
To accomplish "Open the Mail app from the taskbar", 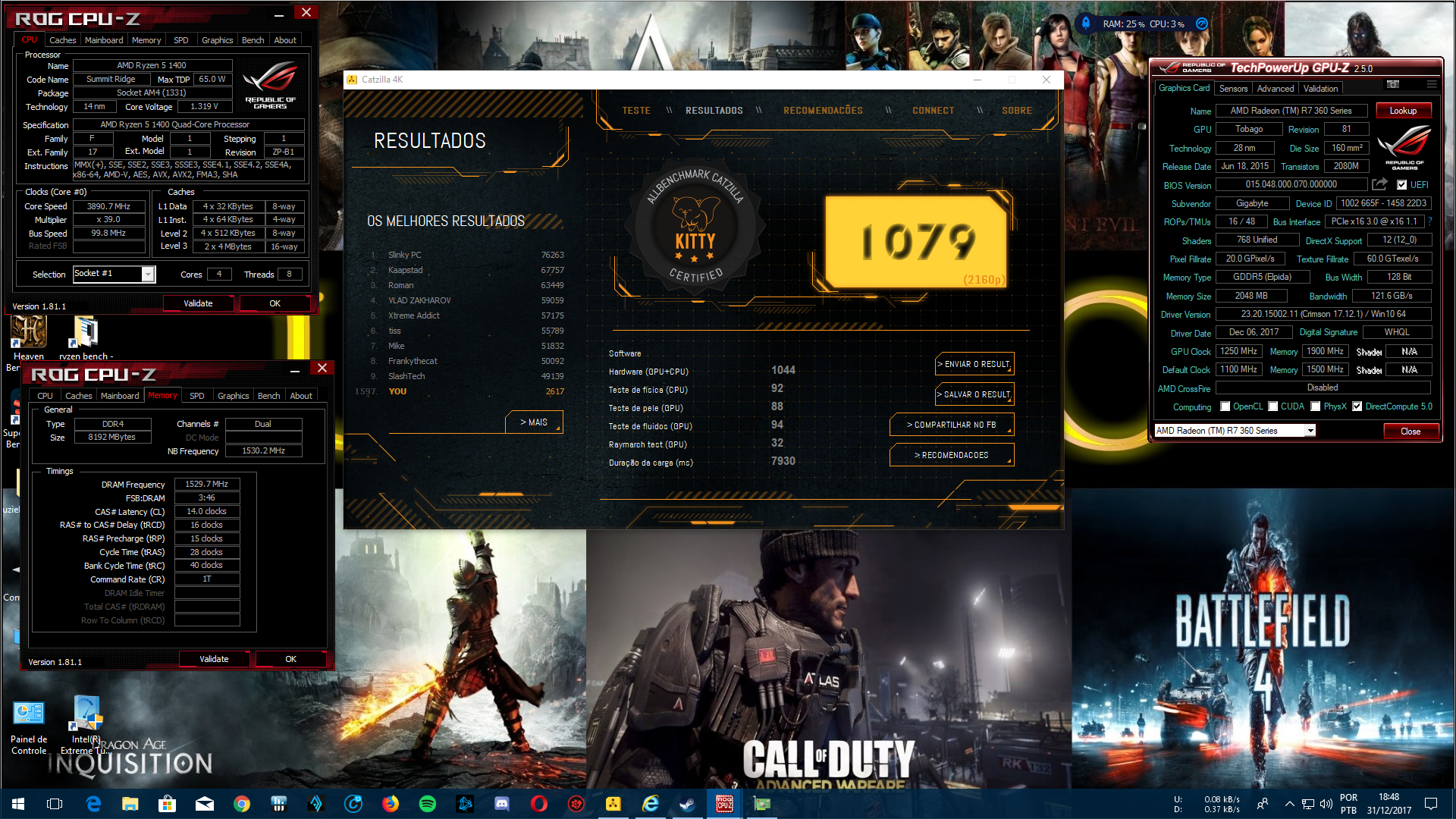I will pyautogui.click(x=205, y=804).
